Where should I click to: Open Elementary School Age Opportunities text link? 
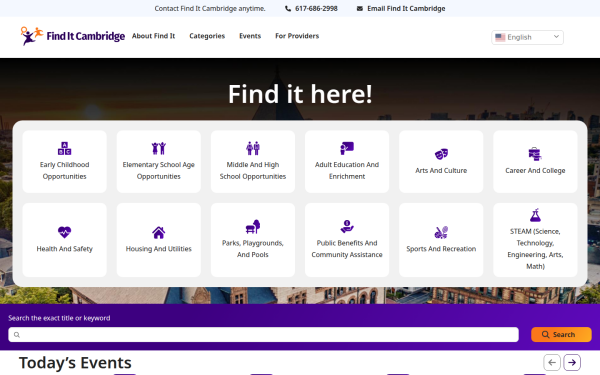[x=158, y=170]
